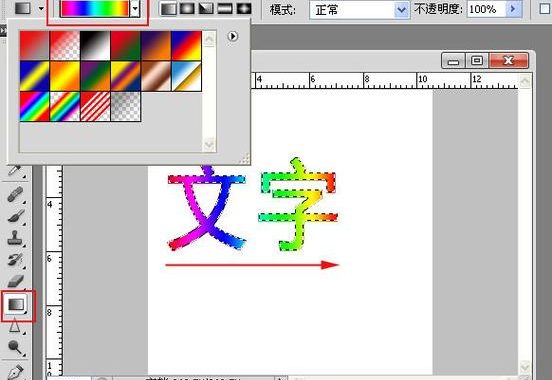
Task: Click gradient picker scrollbar up arrow
Action: point(209,38)
